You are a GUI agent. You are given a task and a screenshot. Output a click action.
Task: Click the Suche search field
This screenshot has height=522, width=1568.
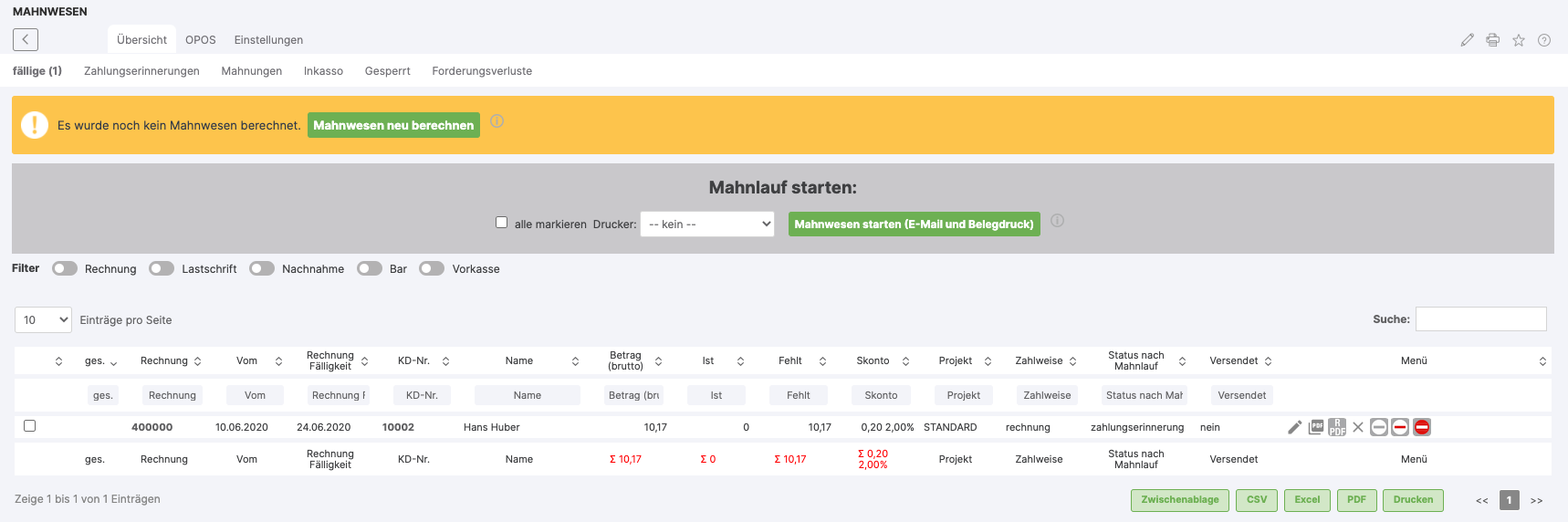pyautogui.click(x=1480, y=319)
